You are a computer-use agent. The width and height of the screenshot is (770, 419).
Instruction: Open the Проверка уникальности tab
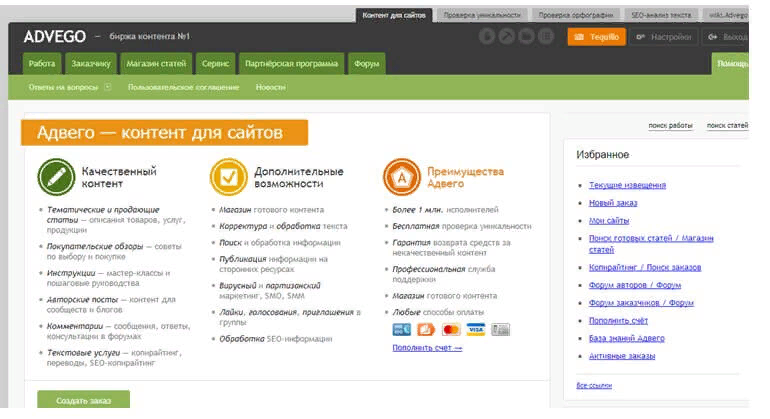tap(482, 15)
